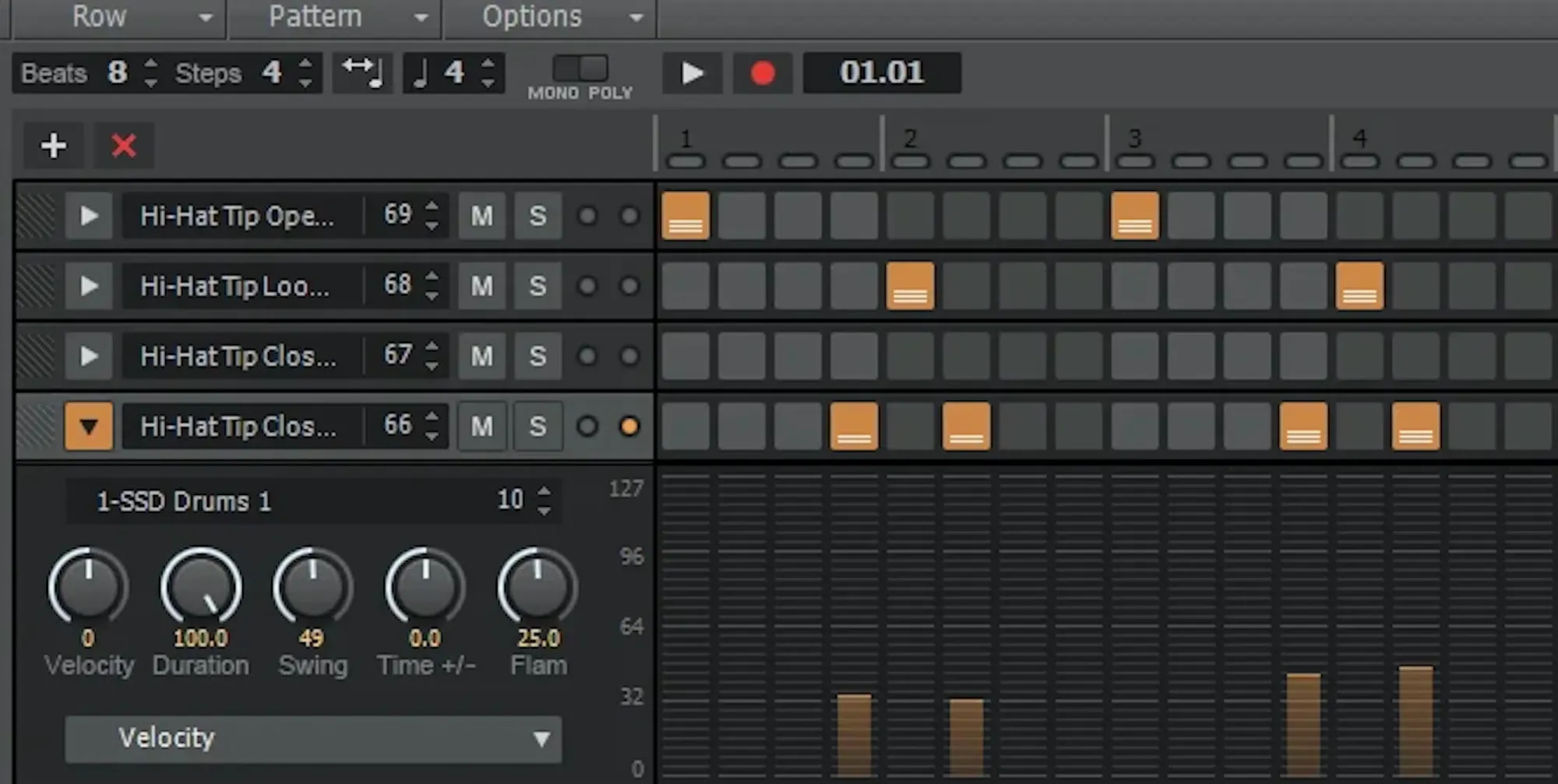Image resolution: width=1558 pixels, height=784 pixels.
Task: Open the Pattern menu
Action: pos(333,17)
